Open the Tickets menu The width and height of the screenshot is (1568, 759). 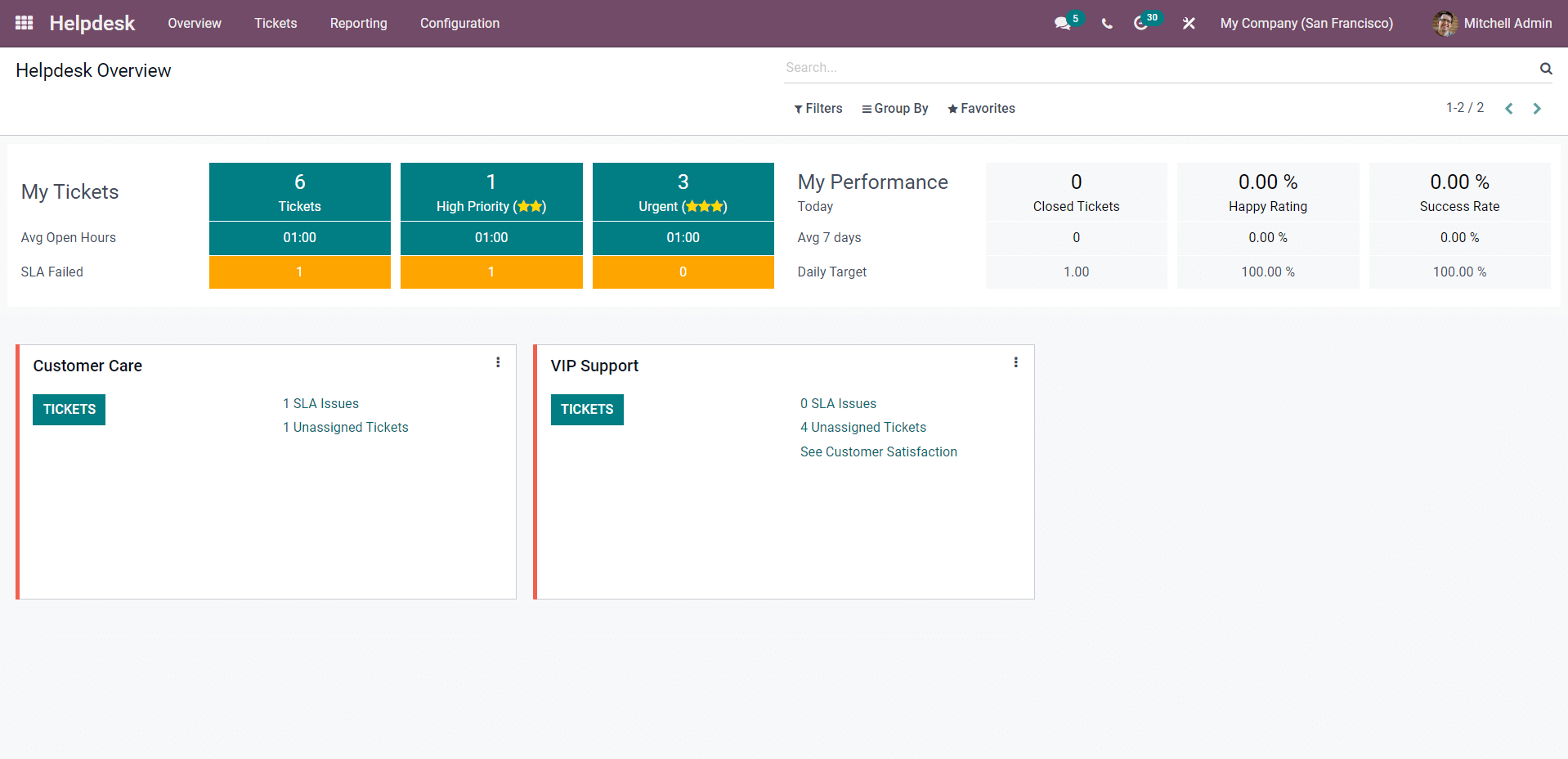coord(276,24)
